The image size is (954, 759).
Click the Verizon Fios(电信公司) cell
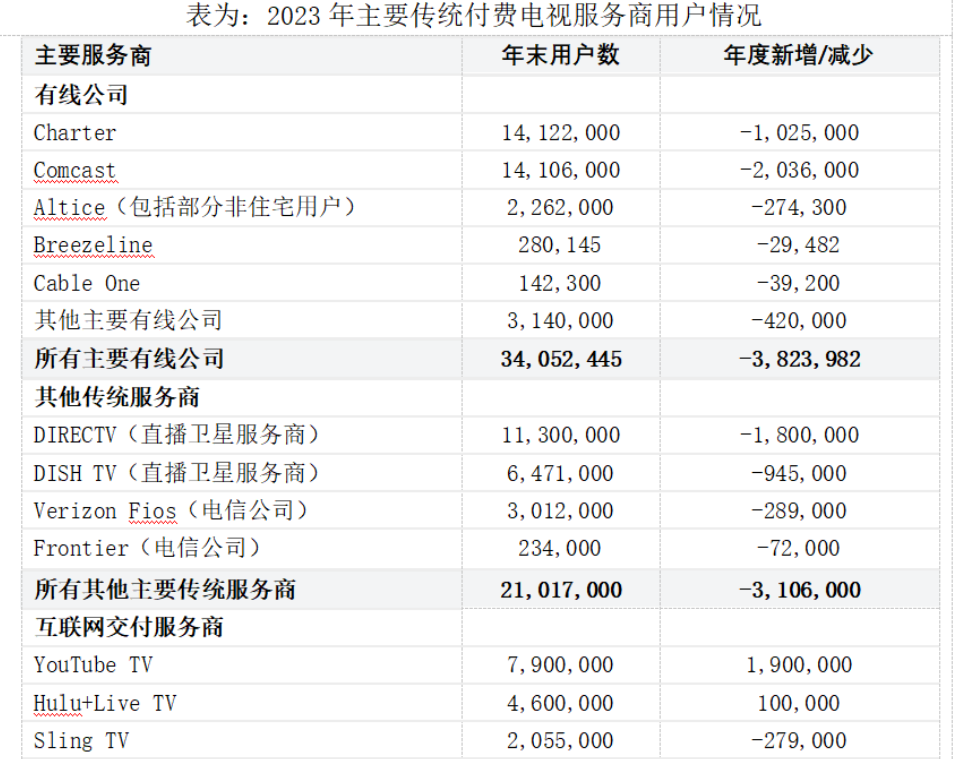click(x=170, y=510)
